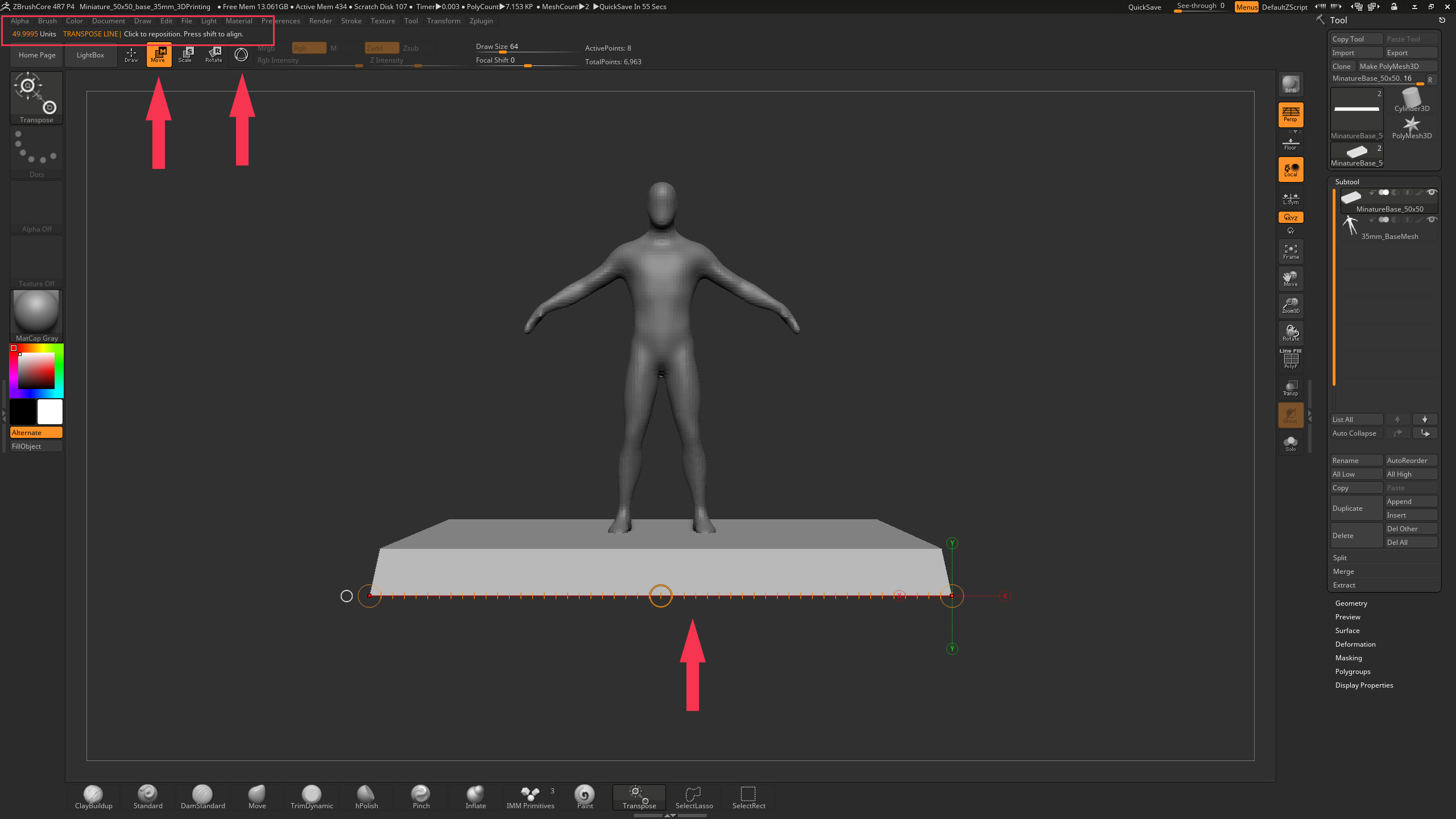The width and height of the screenshot is (1456, 819).
Task: Open the Zplugin menu
Action: click(x=481, y=21)
